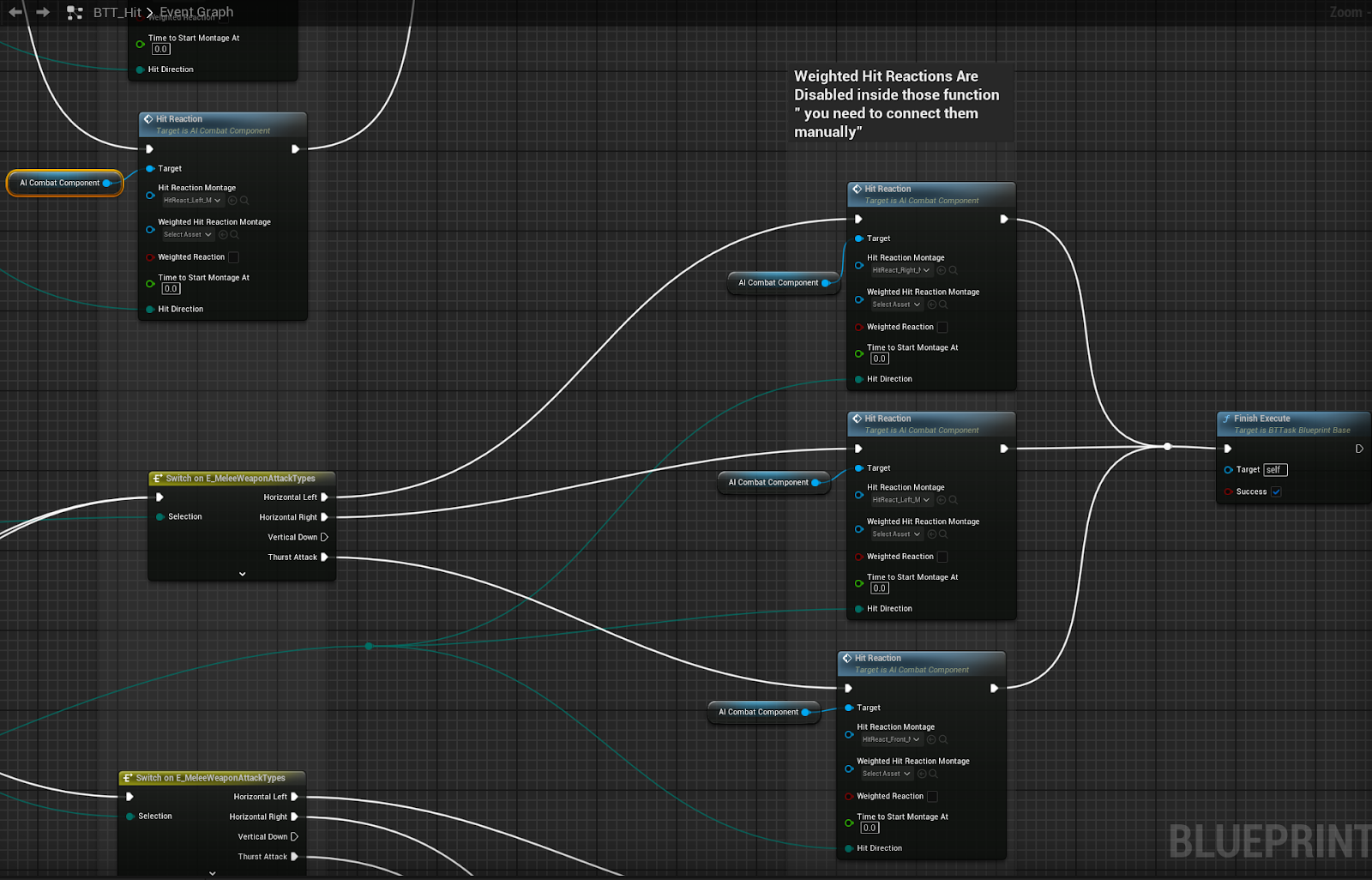Screen dimensions: 1372x880
Task: Click the output exec pin of HitReact_Right node
Action: coord(1003,219)
